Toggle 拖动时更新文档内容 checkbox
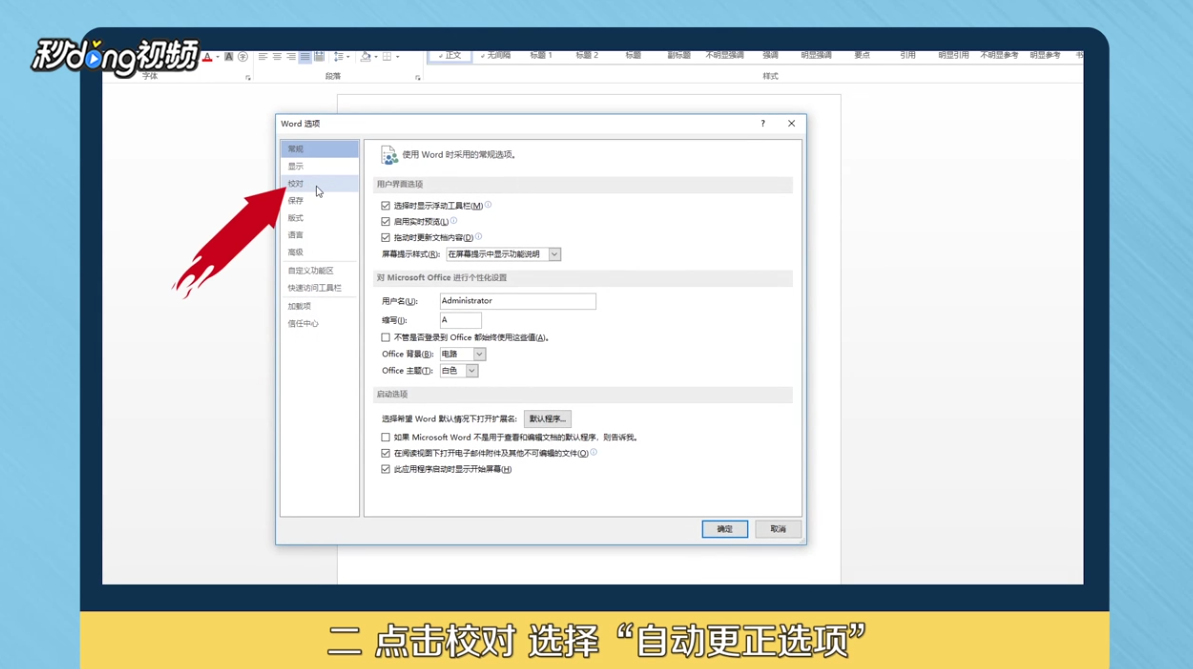Screen dimensions: 1193x669 point(386,237)
